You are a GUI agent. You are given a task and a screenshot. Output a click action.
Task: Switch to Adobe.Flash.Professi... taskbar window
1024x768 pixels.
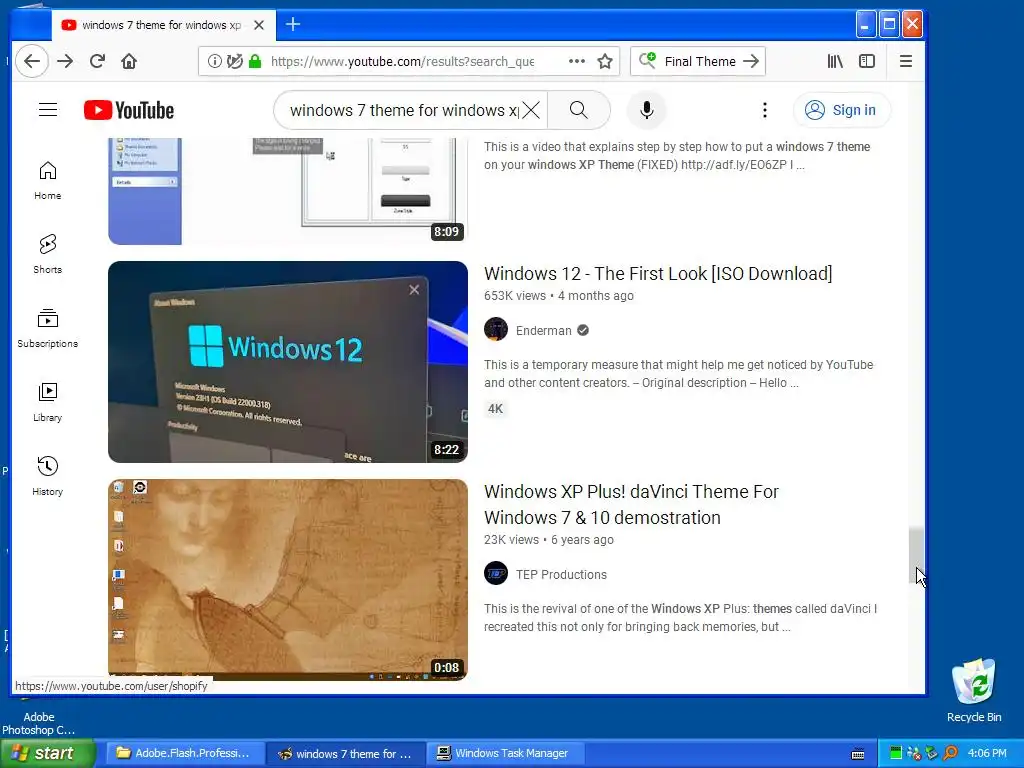184,754
